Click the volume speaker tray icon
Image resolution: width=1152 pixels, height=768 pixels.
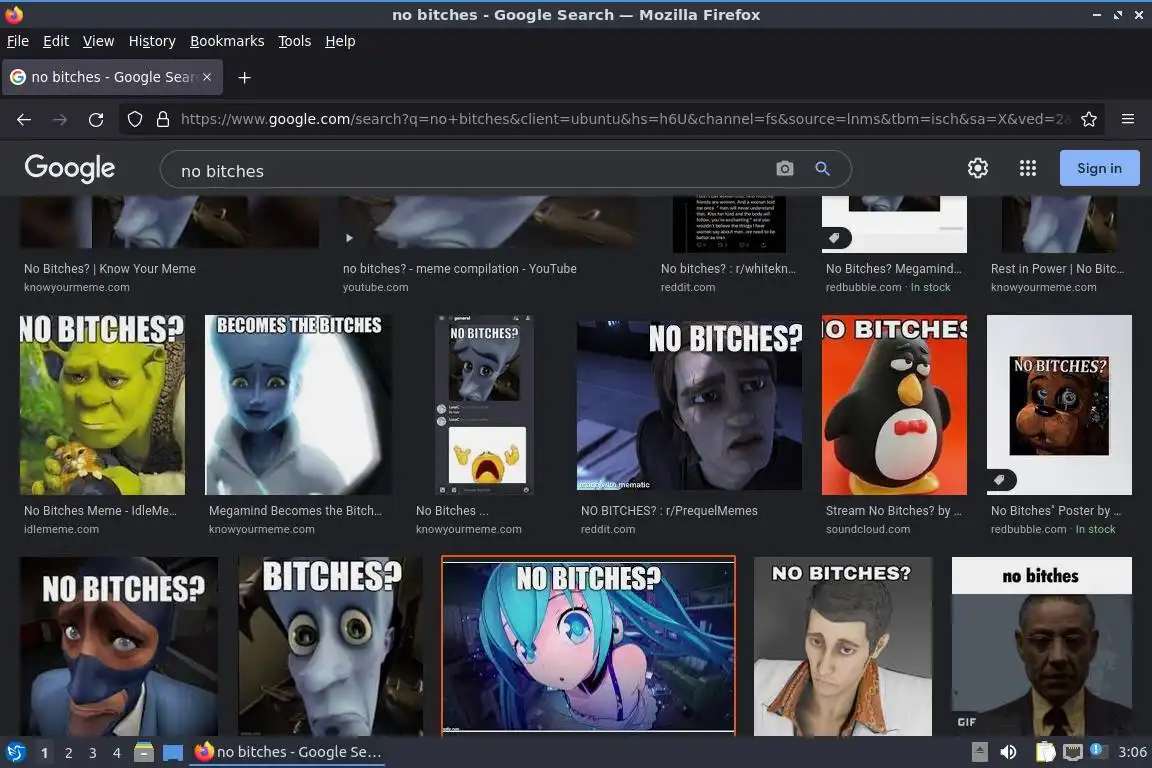1009,752
